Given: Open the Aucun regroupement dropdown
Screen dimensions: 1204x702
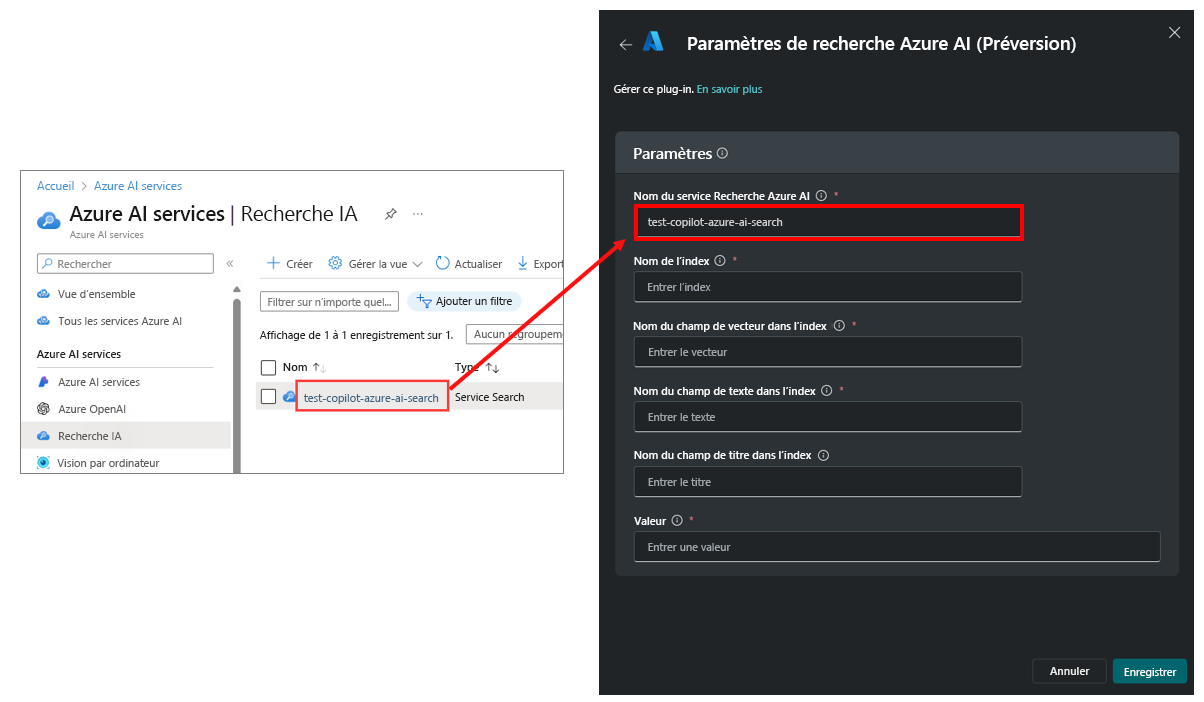Looking at the screenshot, I should (515, 333).
